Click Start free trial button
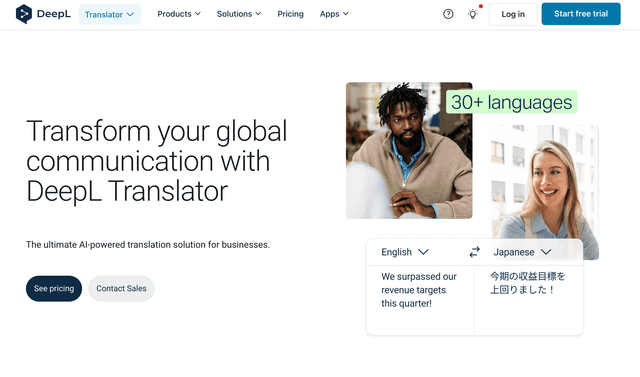This screenshot has height=377, width=640. click(581, 14)
